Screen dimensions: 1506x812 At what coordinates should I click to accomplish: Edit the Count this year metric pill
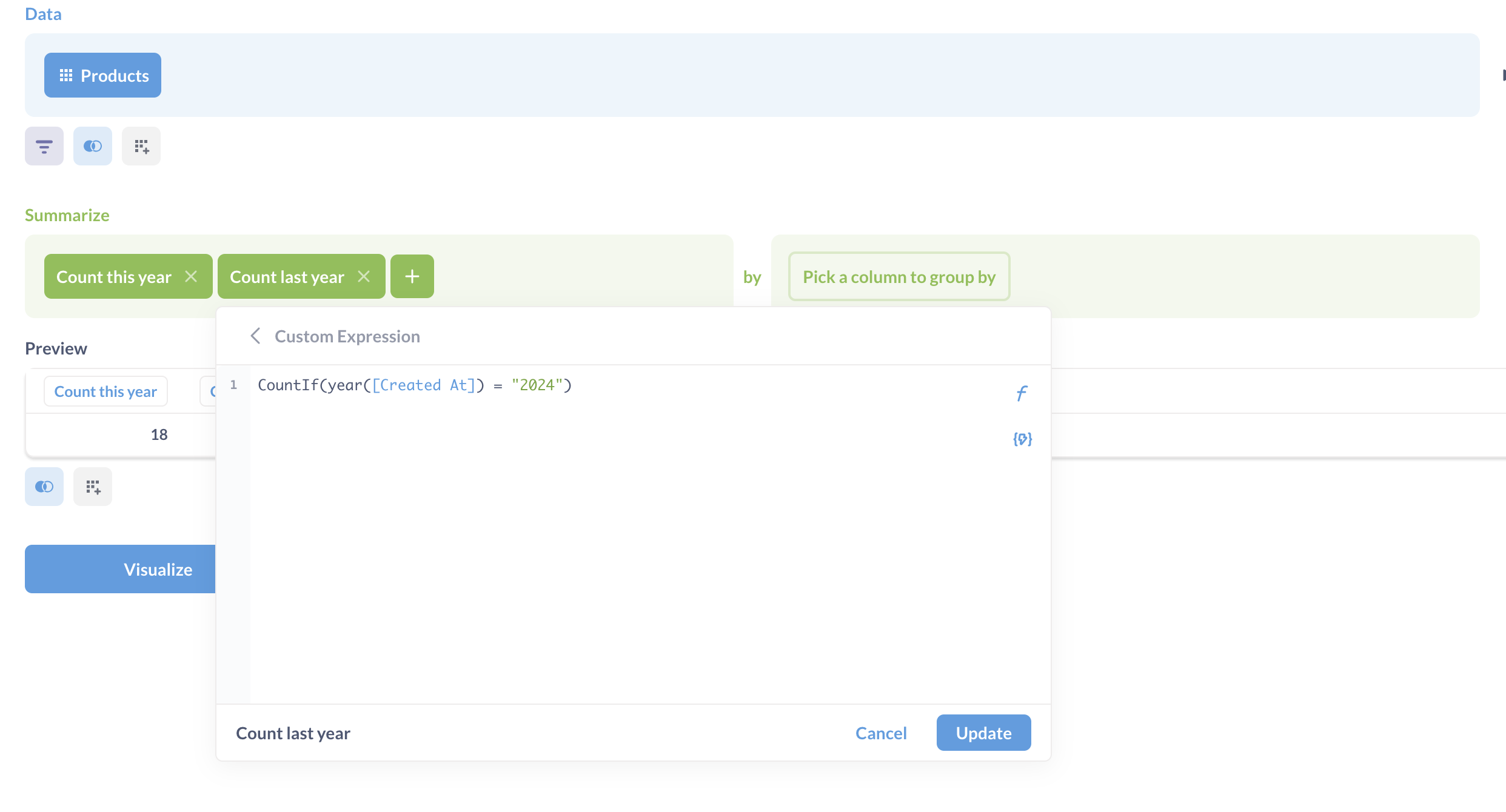click(114, 277)
